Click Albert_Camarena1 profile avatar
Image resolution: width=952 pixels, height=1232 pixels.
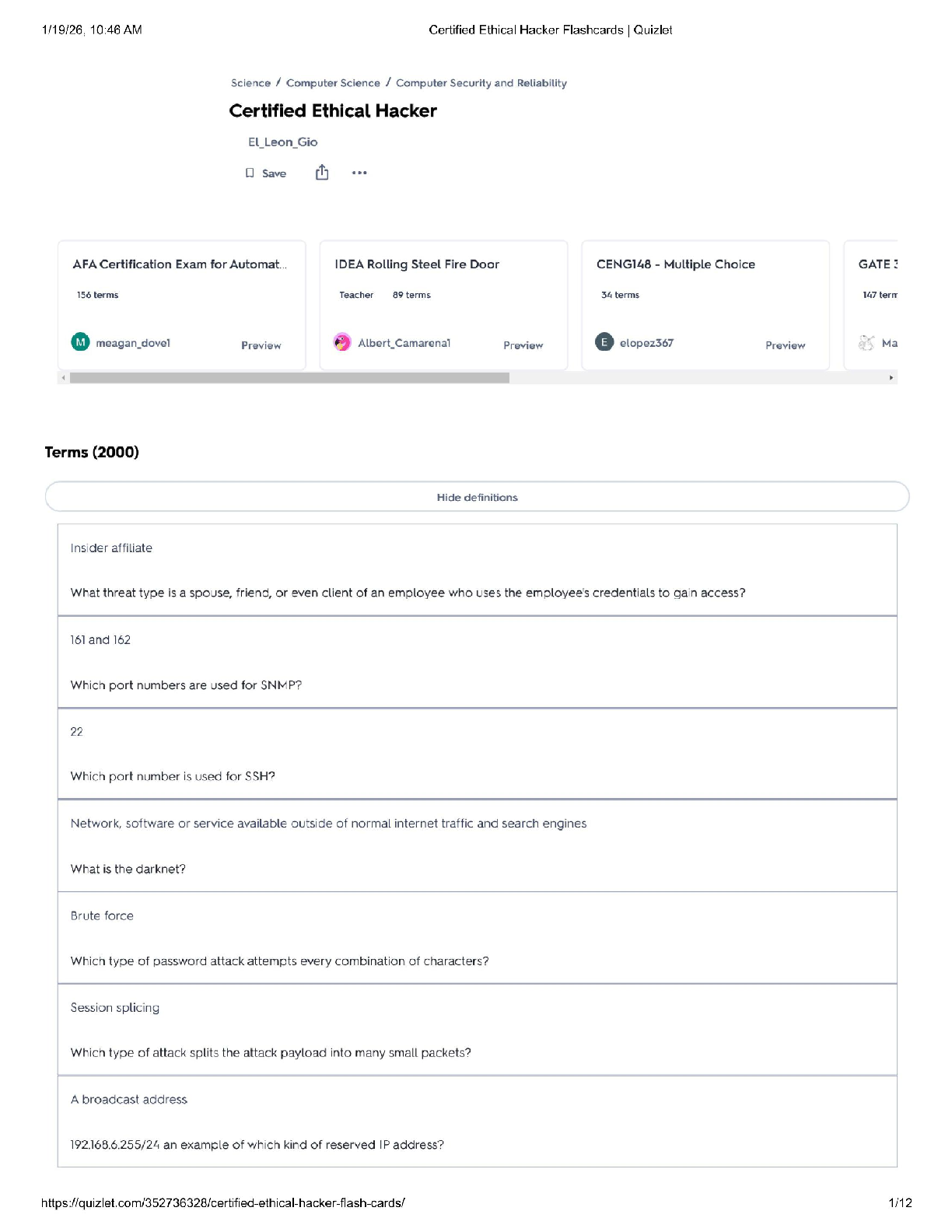(x=342, y=342)
